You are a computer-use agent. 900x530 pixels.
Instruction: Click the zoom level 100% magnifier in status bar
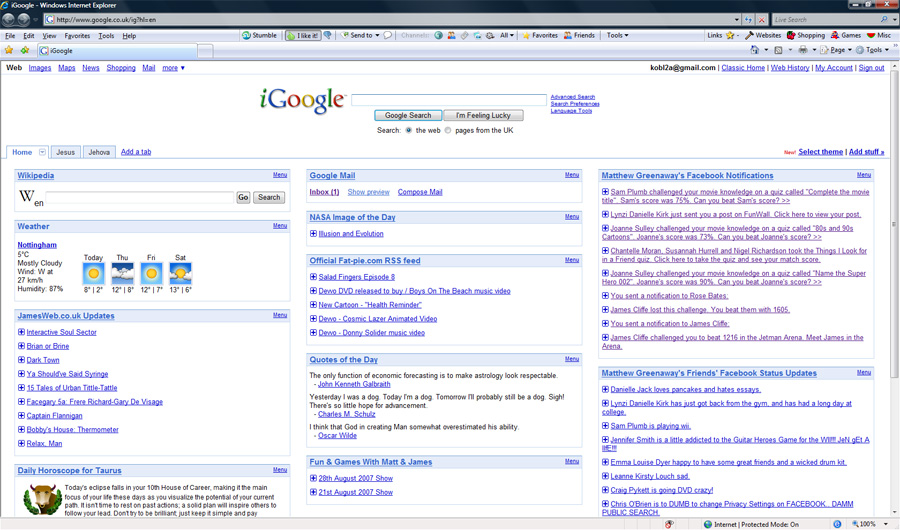click(856, 524)
